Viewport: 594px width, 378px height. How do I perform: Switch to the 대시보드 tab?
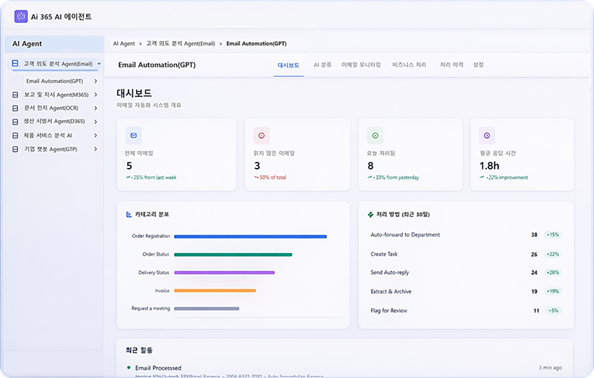[x=288, y=65]
